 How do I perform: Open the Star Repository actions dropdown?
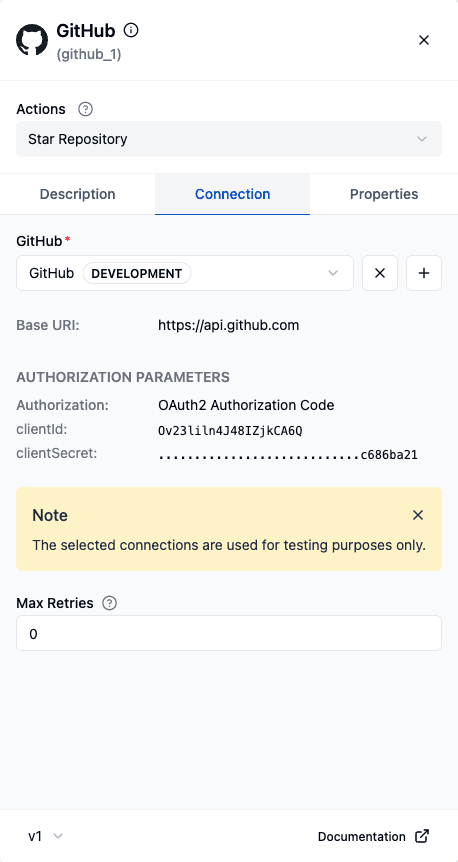tap(229, 139)
